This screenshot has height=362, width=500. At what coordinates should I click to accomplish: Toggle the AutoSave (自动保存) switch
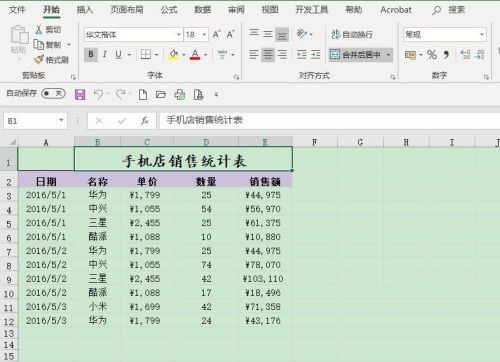tap(53, 94)
